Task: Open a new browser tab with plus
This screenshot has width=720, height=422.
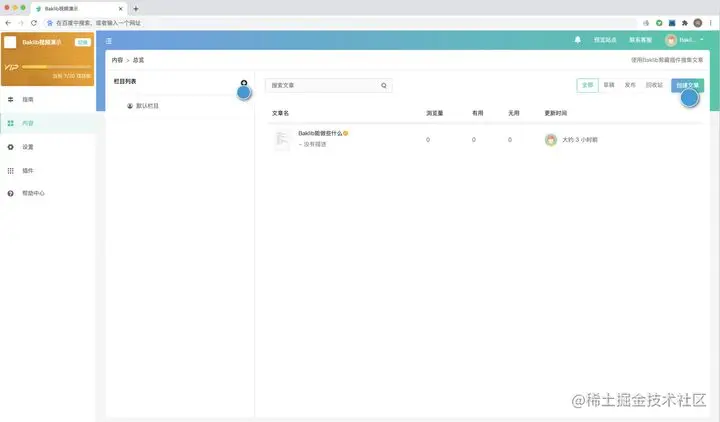Action: coord(136,9)
